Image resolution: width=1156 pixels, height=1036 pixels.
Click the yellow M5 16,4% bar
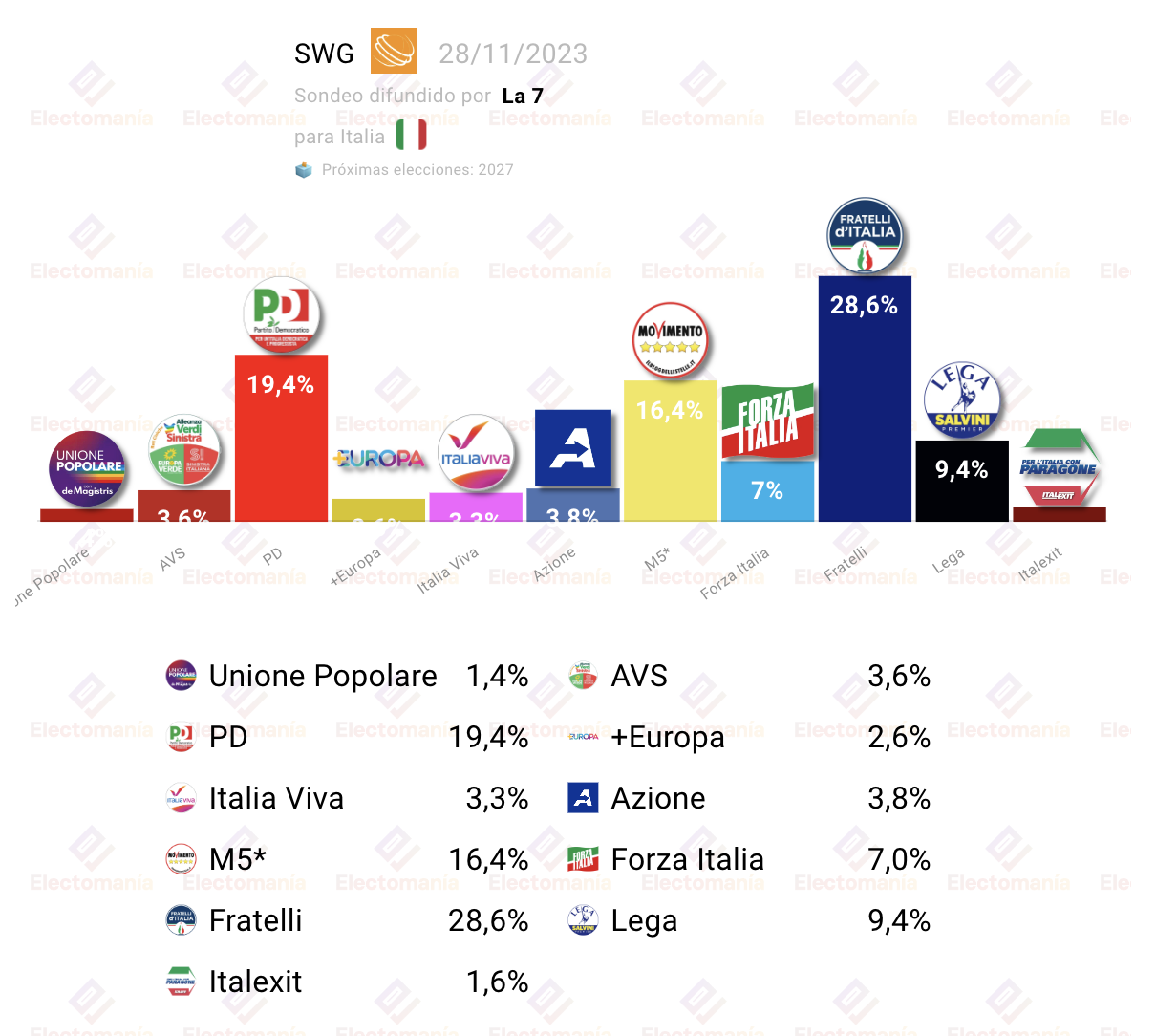tap(670, 451)
